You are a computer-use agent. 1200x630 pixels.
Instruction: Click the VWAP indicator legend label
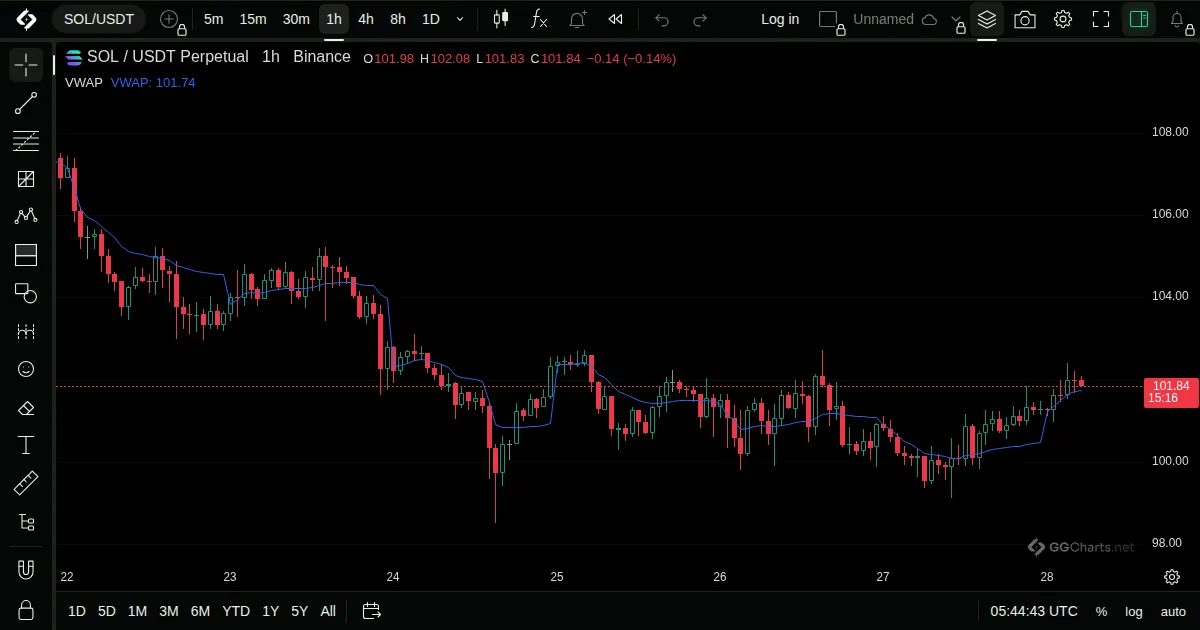tap(84, 83)
